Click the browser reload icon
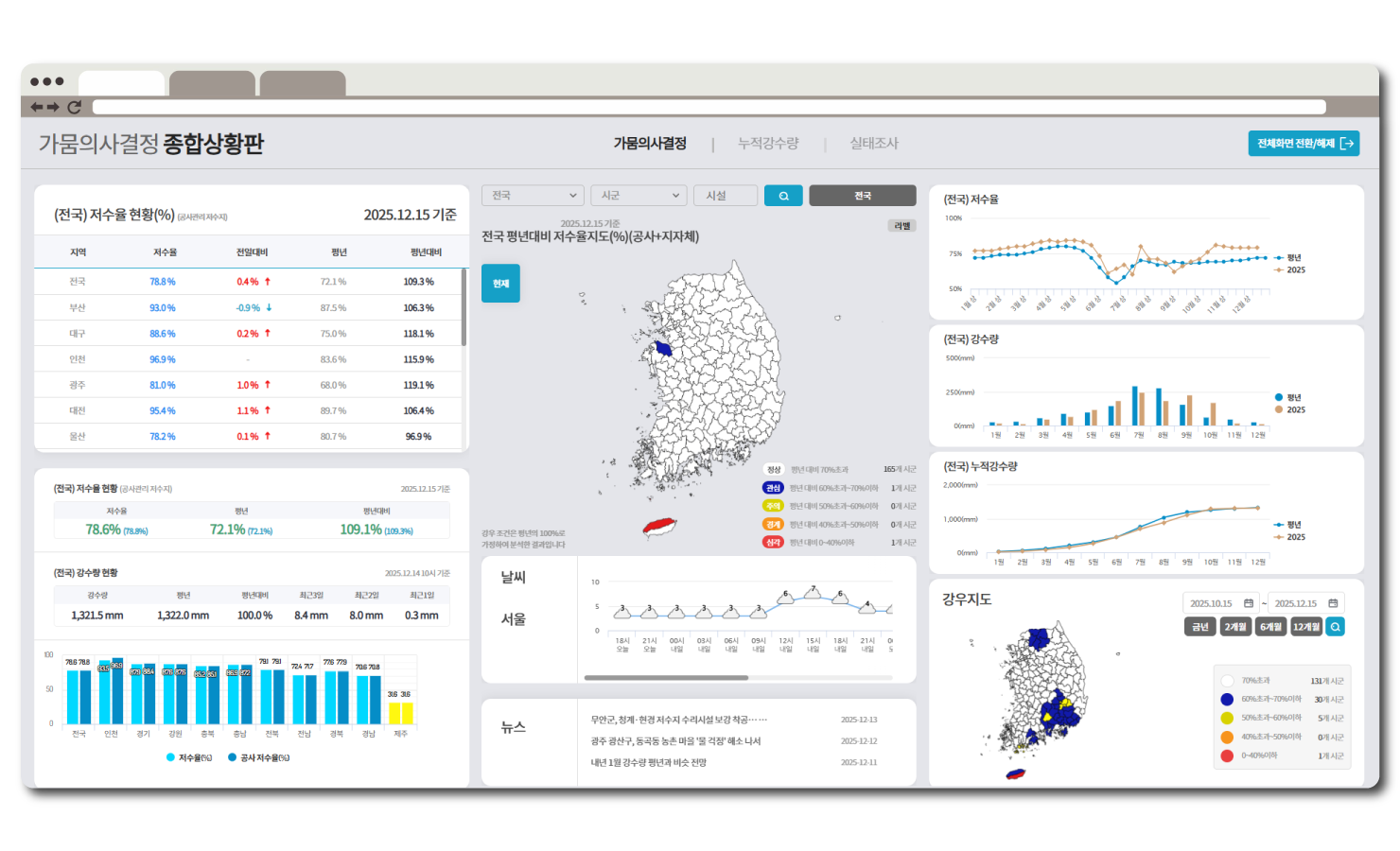1400x851 pixels. [x=74, y=107]
